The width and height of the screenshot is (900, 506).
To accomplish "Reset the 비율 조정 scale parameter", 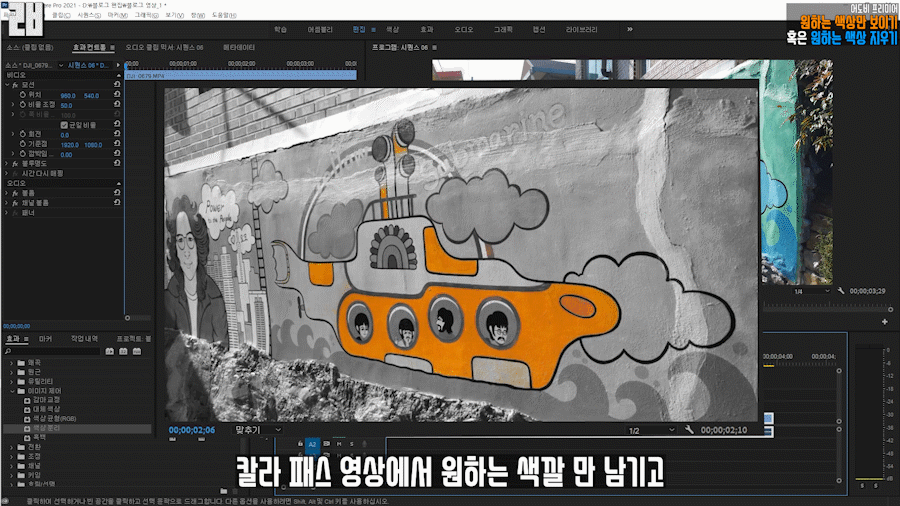I will tap(117, 104).
